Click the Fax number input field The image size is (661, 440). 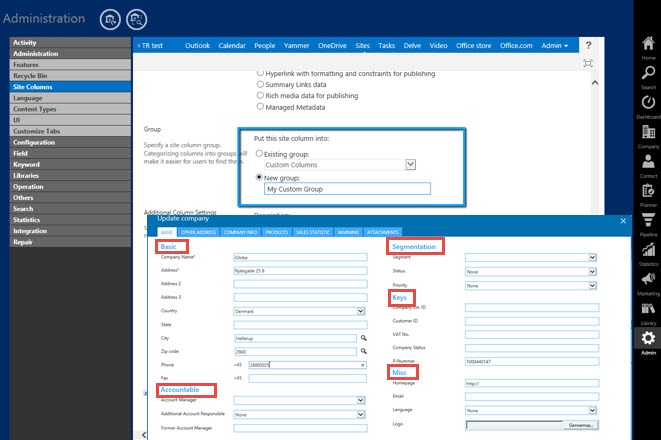point(308,378)
